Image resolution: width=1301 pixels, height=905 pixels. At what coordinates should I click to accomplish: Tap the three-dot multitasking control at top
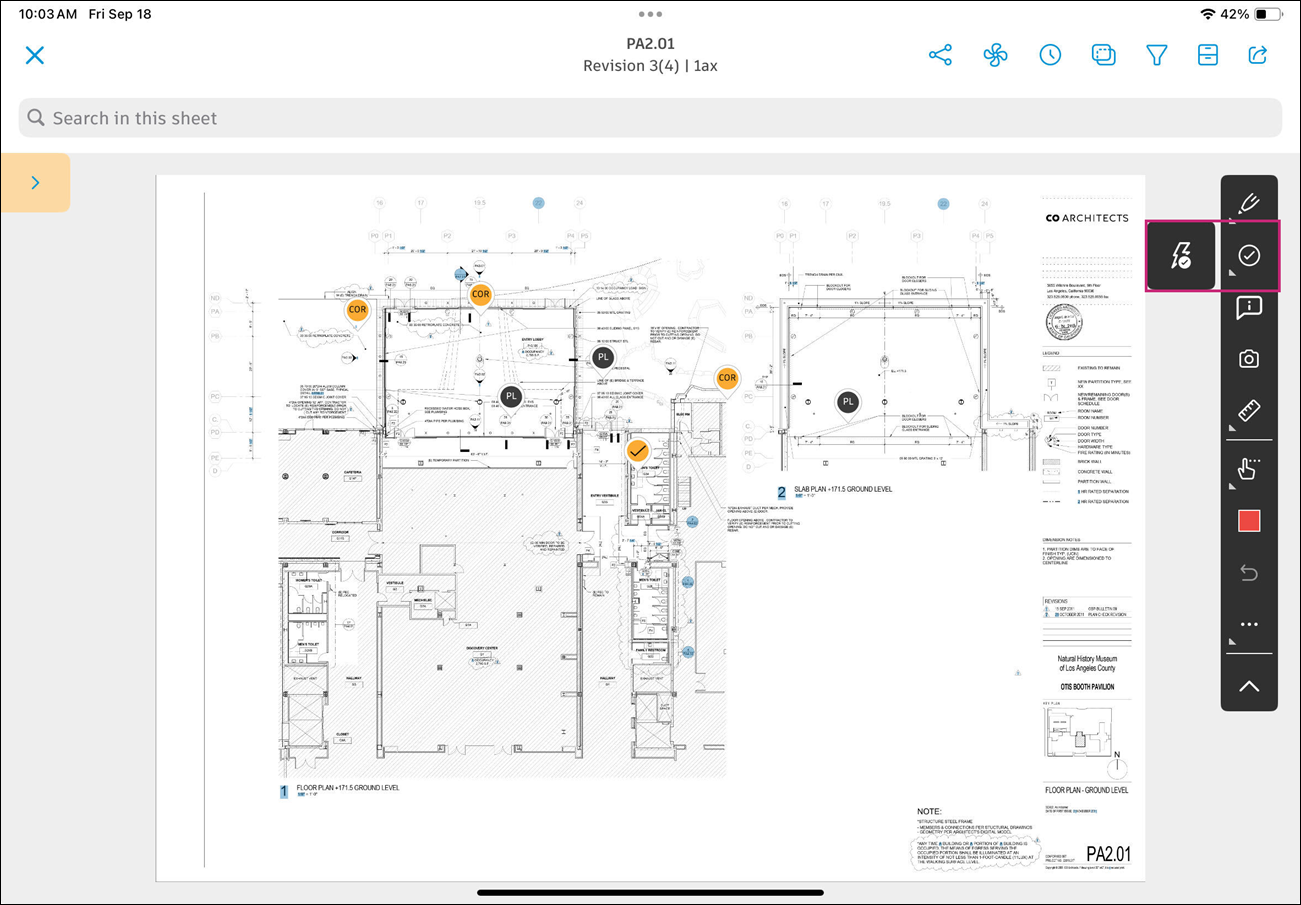(x=650, y=15)
